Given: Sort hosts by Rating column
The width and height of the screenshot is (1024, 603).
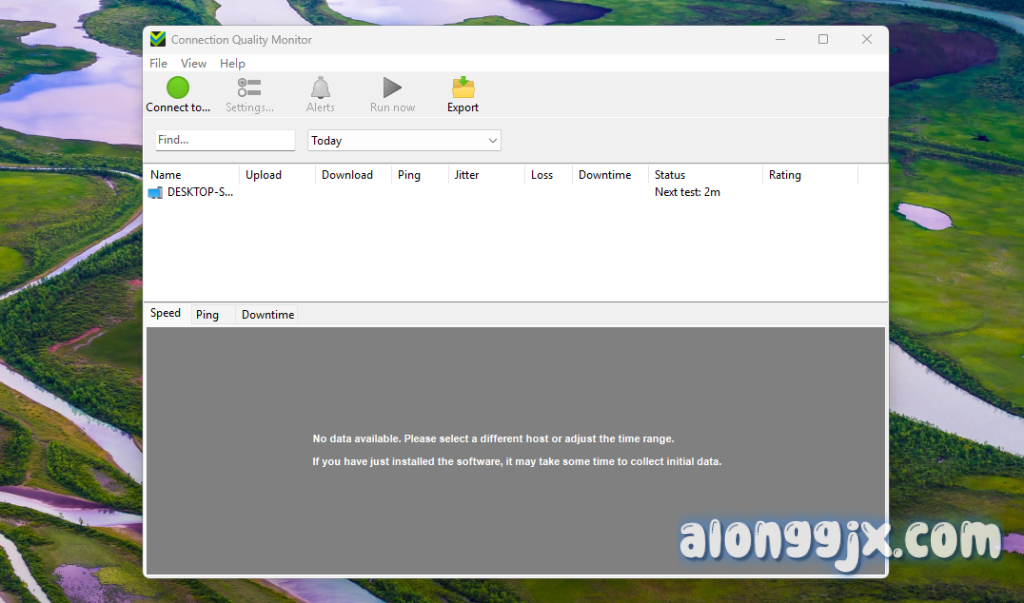Looking at the screenshot, I should point(785,175).
